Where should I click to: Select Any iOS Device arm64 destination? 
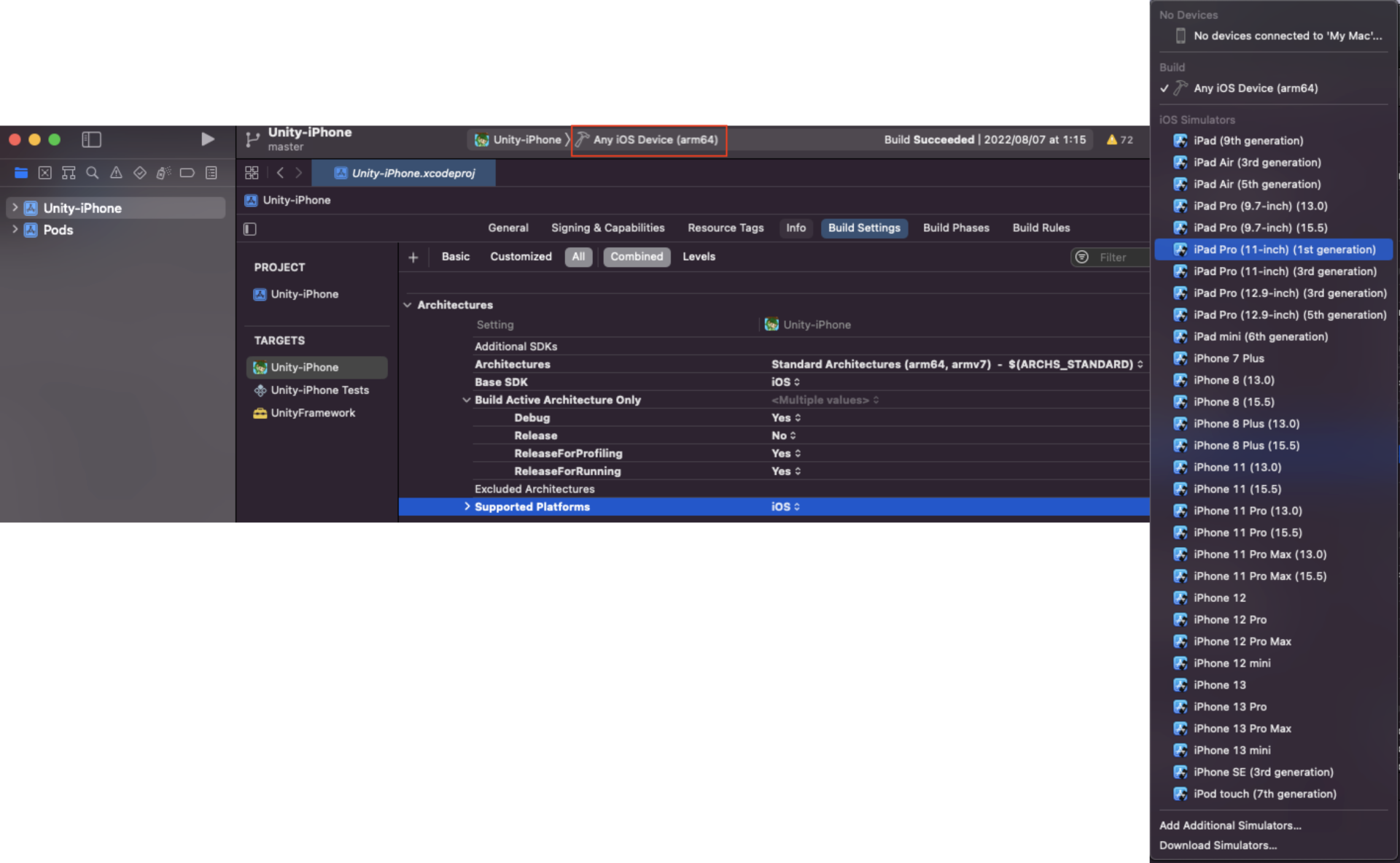1256,88
